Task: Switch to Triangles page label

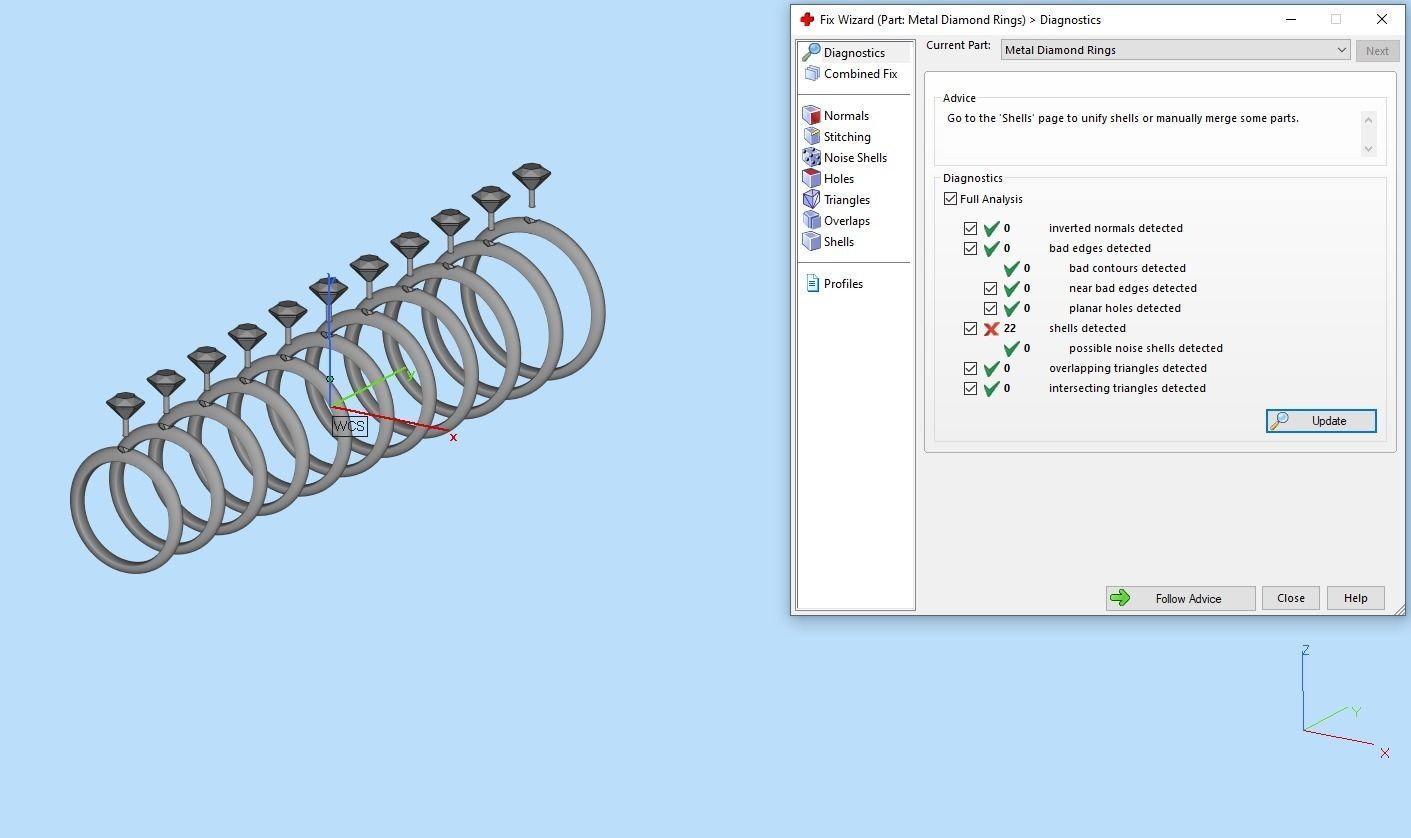Action: click(847, 200)
